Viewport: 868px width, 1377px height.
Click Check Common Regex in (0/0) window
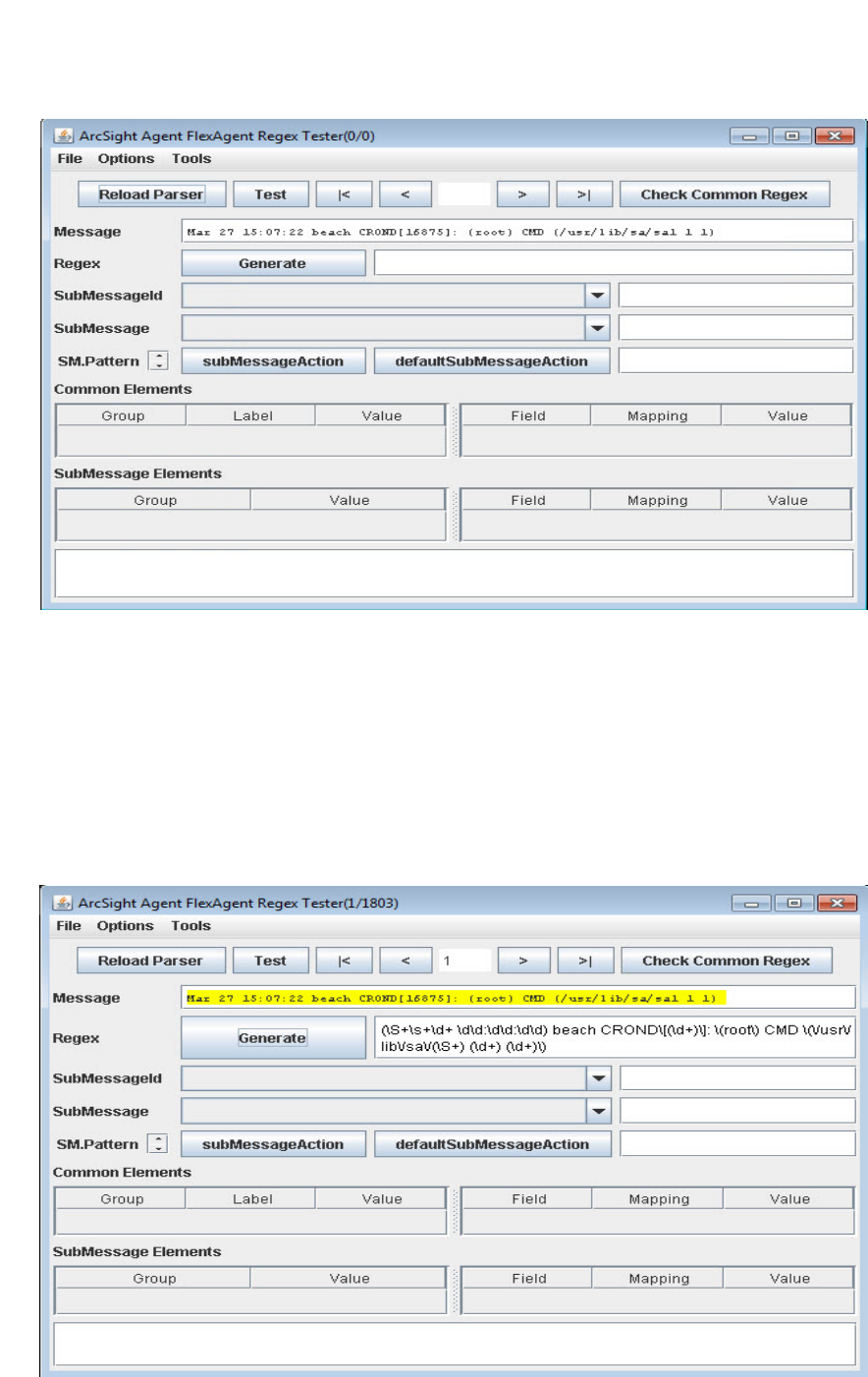[725, 194]
